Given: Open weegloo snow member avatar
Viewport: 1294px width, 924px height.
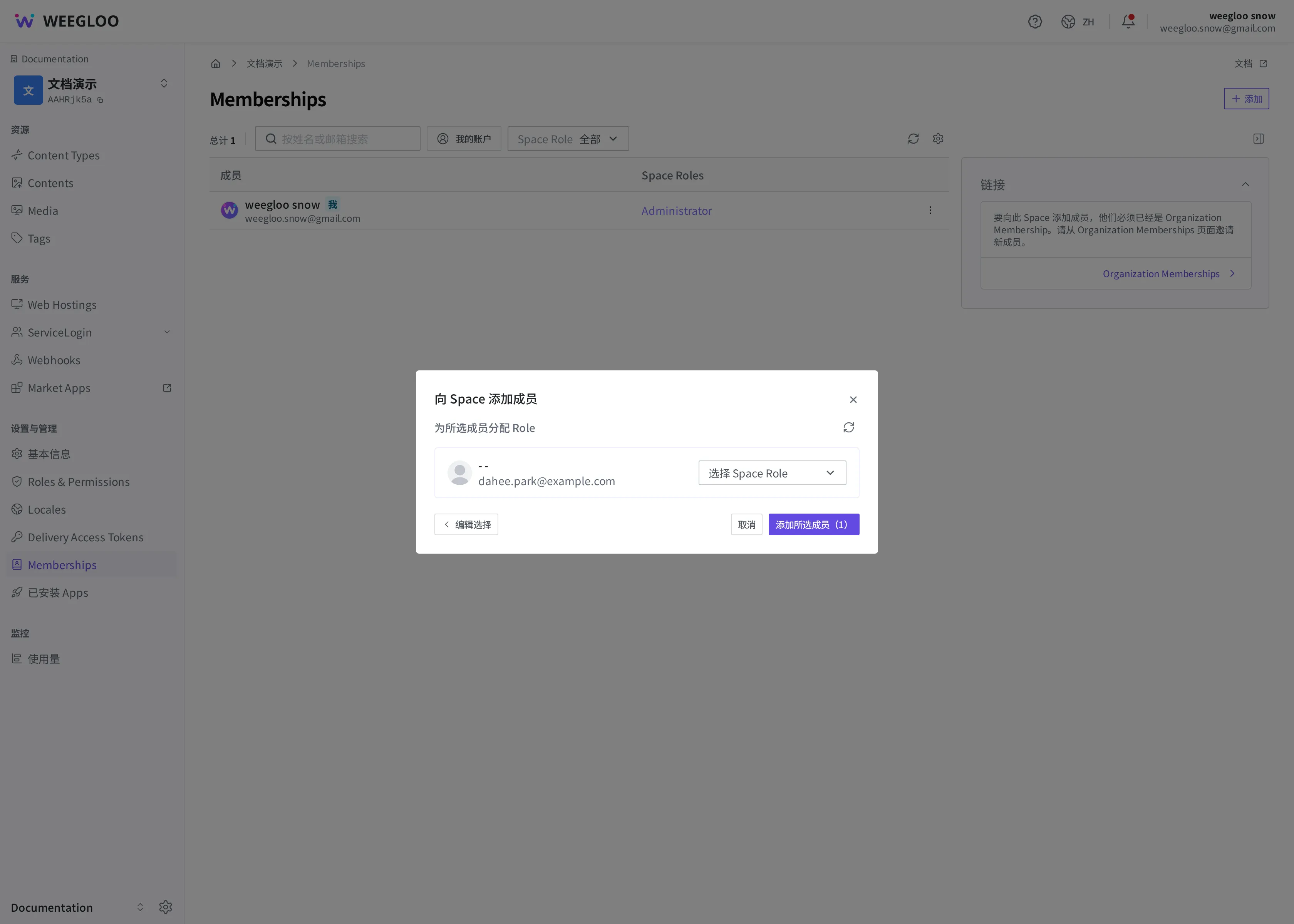Looking at the screenshot, I should pos(229,211).
